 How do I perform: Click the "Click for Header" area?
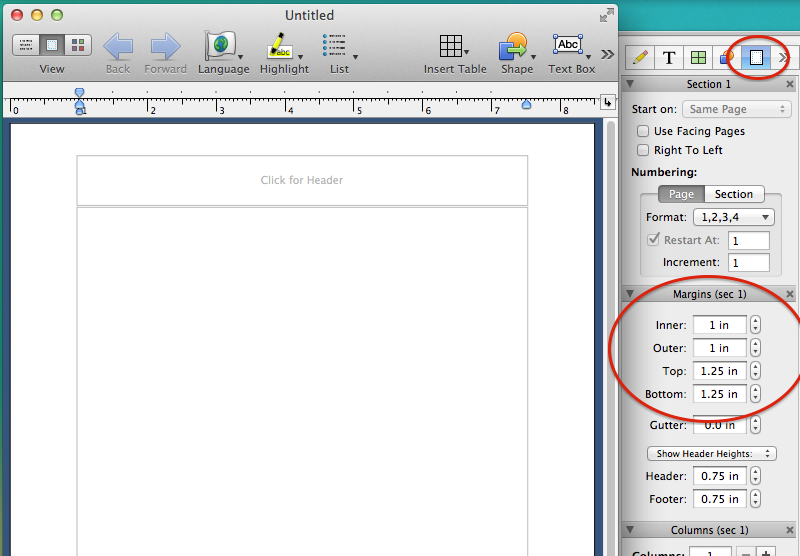click(302, 181)
